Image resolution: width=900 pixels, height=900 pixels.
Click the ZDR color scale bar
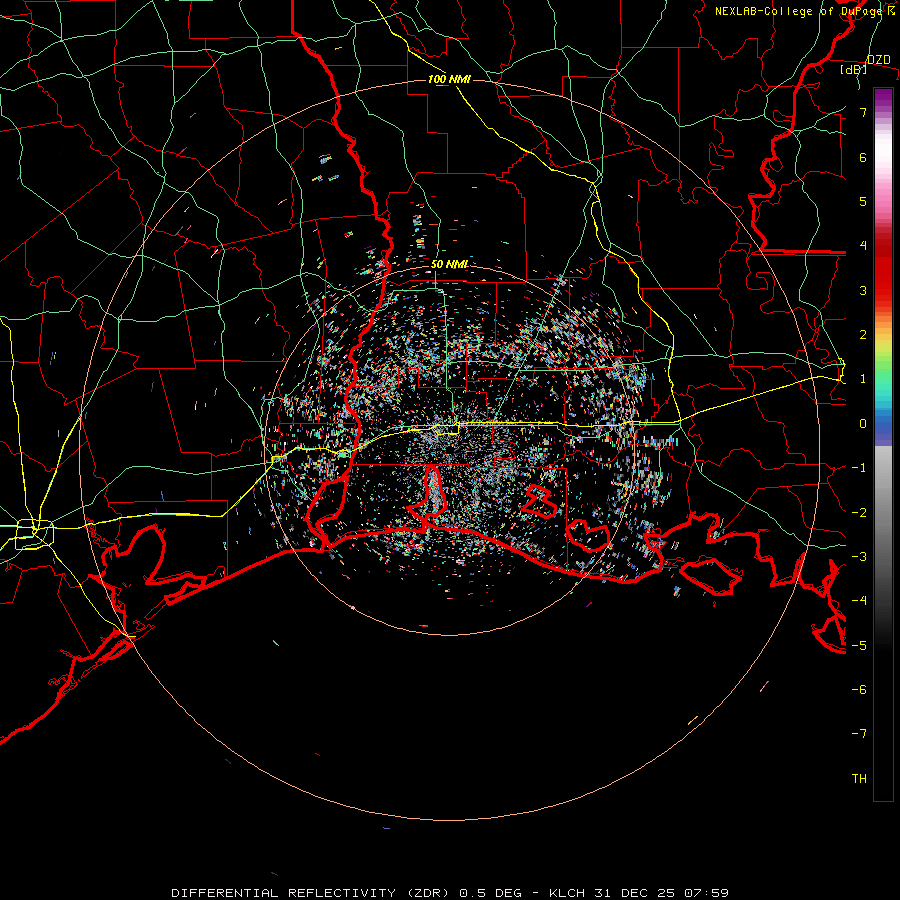883,444
